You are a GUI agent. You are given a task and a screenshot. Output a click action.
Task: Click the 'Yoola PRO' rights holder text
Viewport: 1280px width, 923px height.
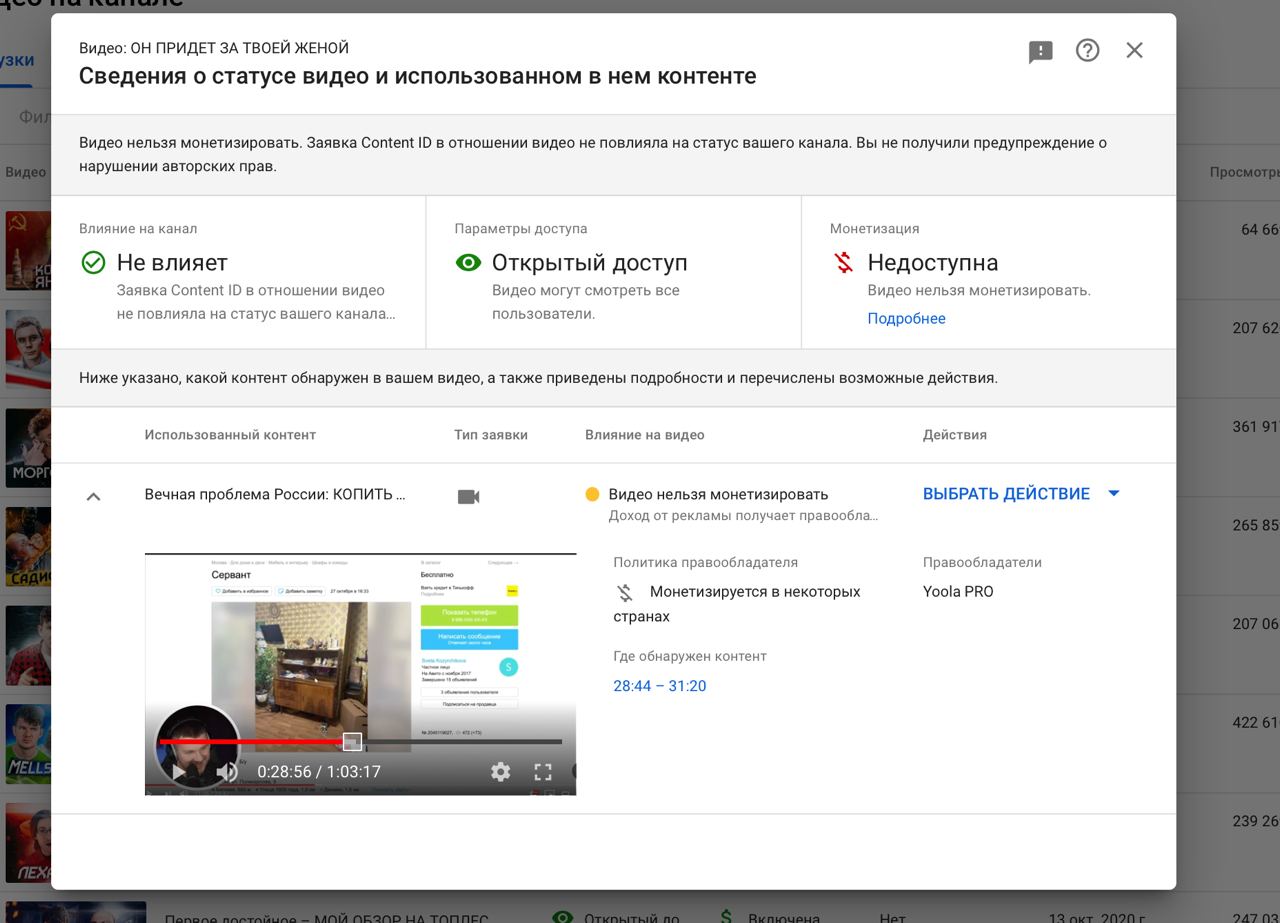tap(958, 591)
